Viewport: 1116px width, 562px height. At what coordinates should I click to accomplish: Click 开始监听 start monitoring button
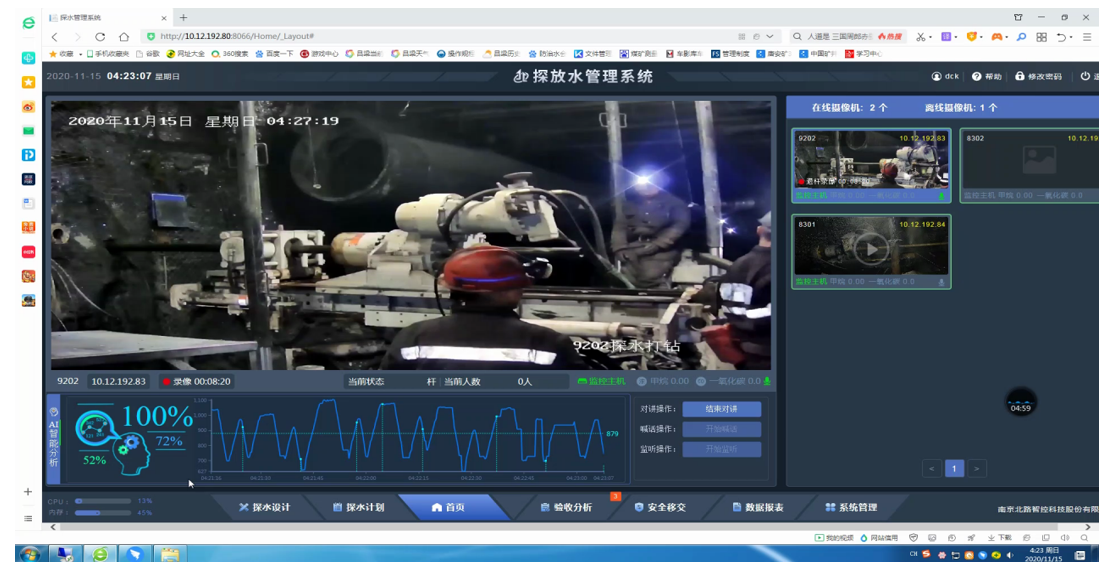pyautogui.click(x=721, y=449)
